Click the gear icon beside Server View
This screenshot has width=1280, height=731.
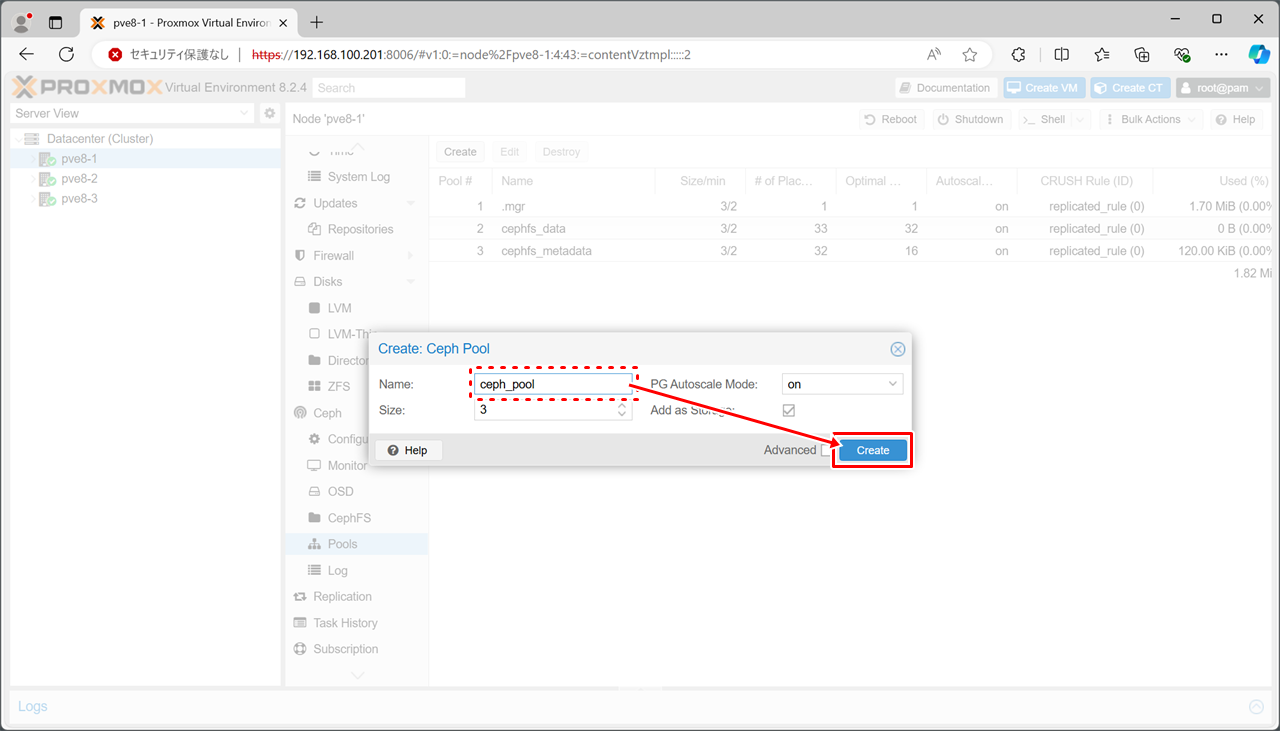(x=269, y=114)
